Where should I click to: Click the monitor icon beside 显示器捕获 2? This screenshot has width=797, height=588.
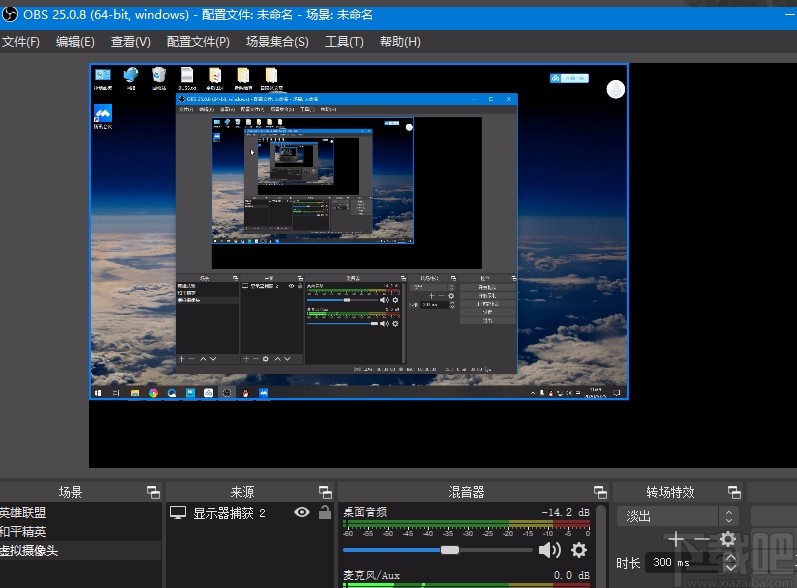point(178,513)
